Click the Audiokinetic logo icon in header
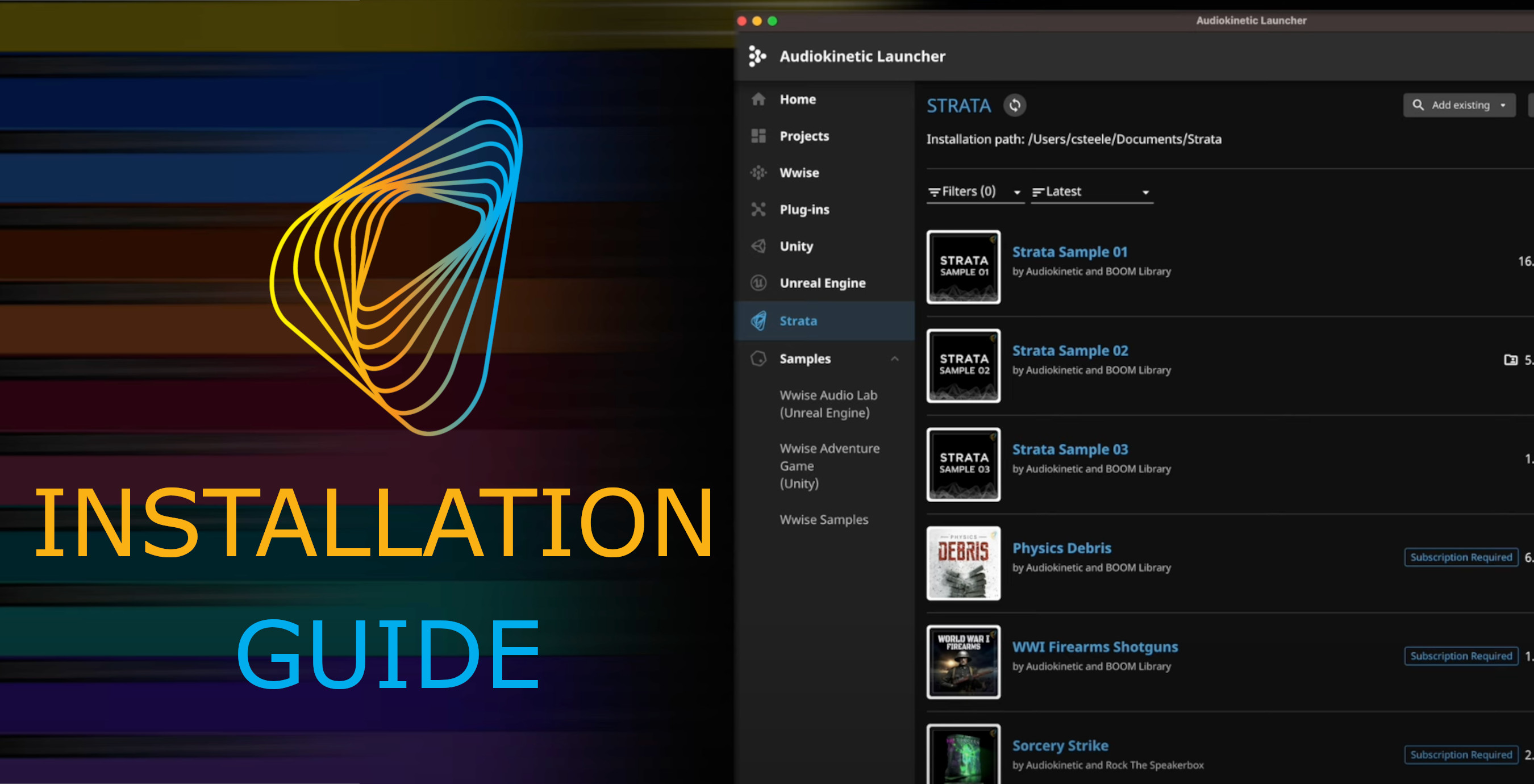This screenshot has width=1534, height=784. [x=757, y=56]
